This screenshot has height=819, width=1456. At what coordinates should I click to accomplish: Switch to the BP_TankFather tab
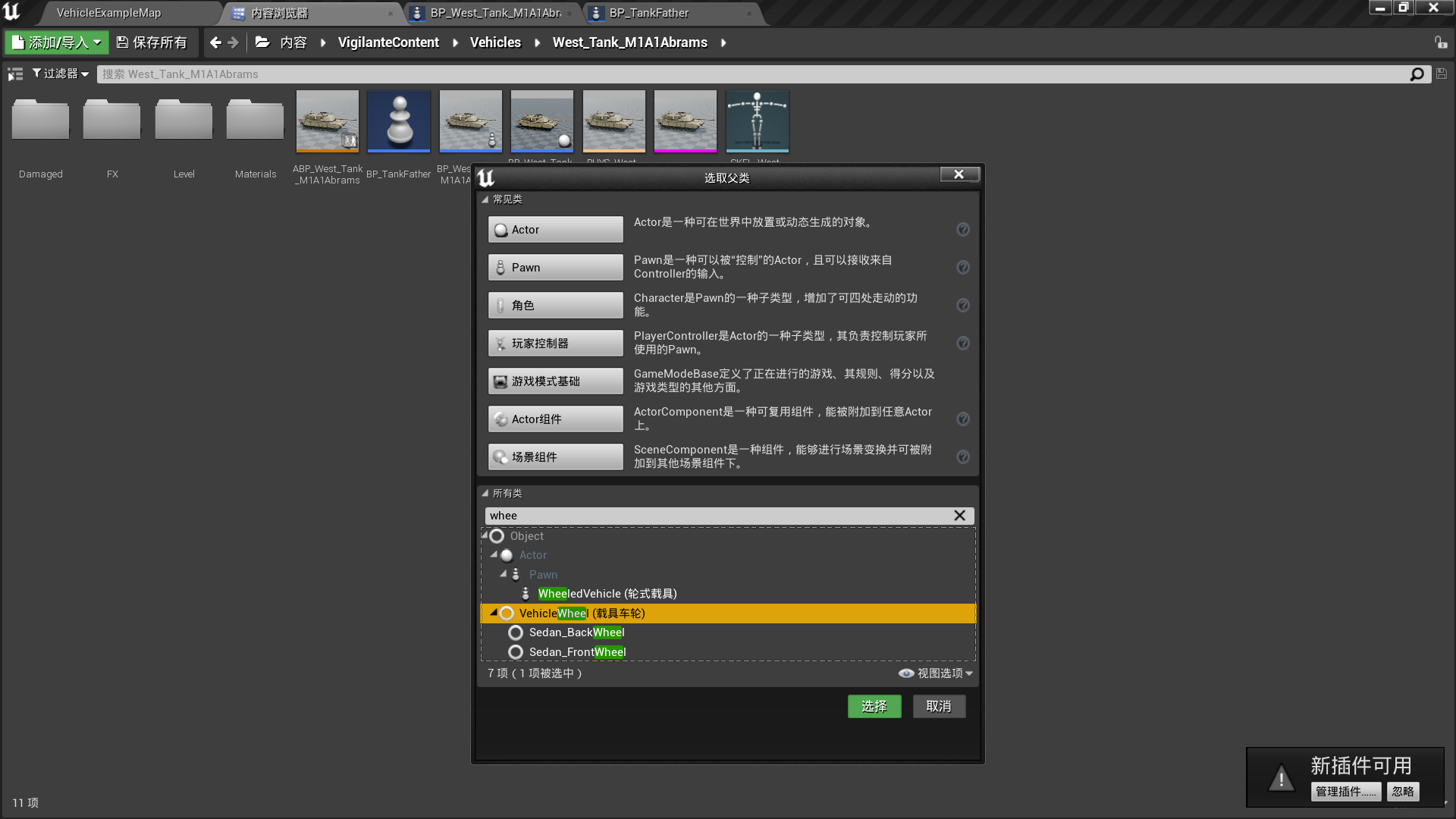click(648, 13)
